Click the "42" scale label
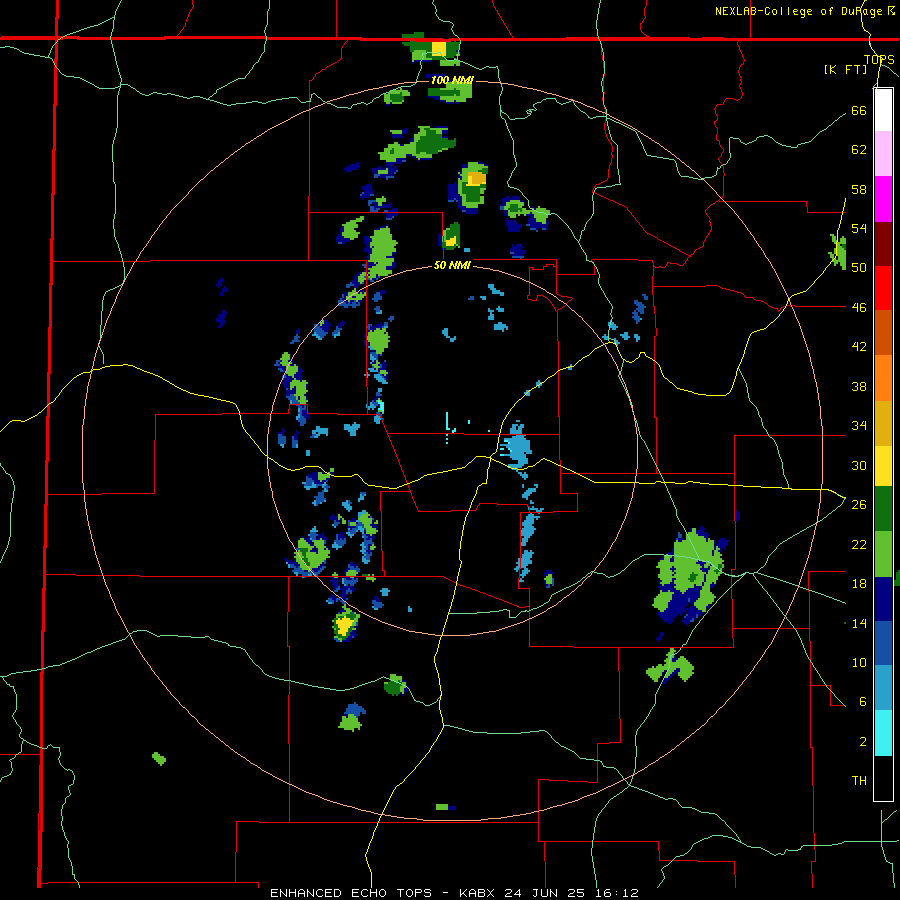Screen dimensions: 900x900 [859, 347]
